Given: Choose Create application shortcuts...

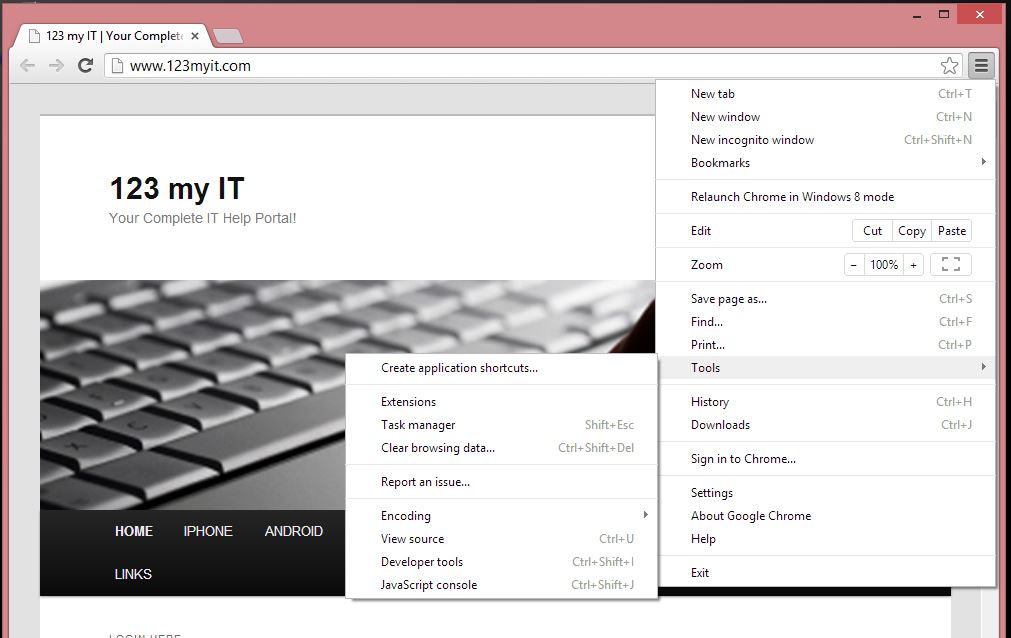Looking at the screenshot, I should tap(502, 368).
